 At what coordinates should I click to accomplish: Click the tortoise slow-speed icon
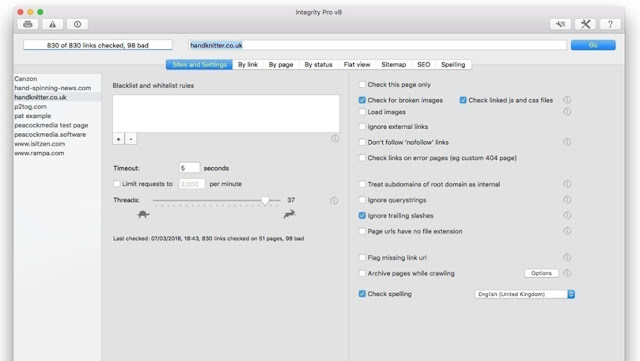point(143,214)
